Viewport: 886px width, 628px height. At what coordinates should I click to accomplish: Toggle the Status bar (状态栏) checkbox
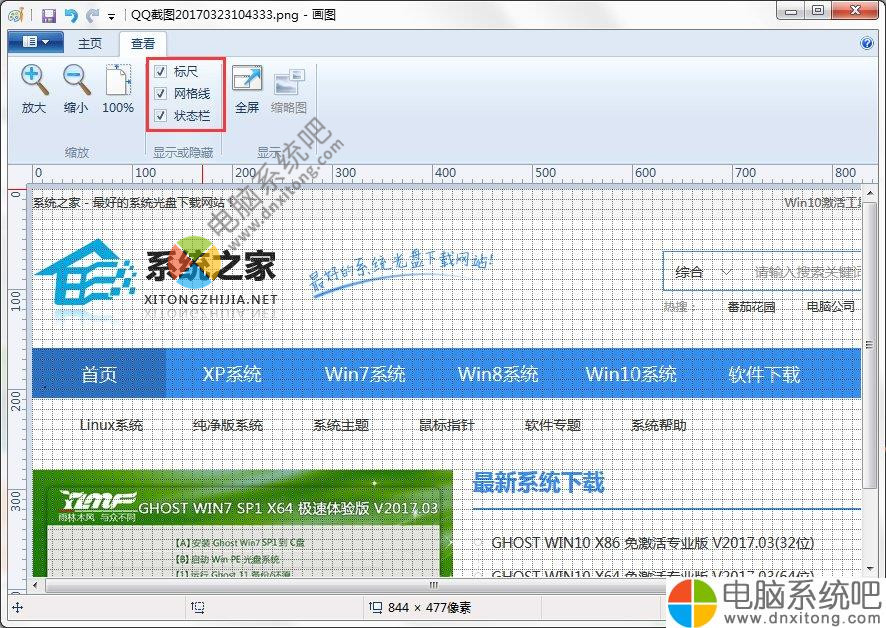(160, 115)
